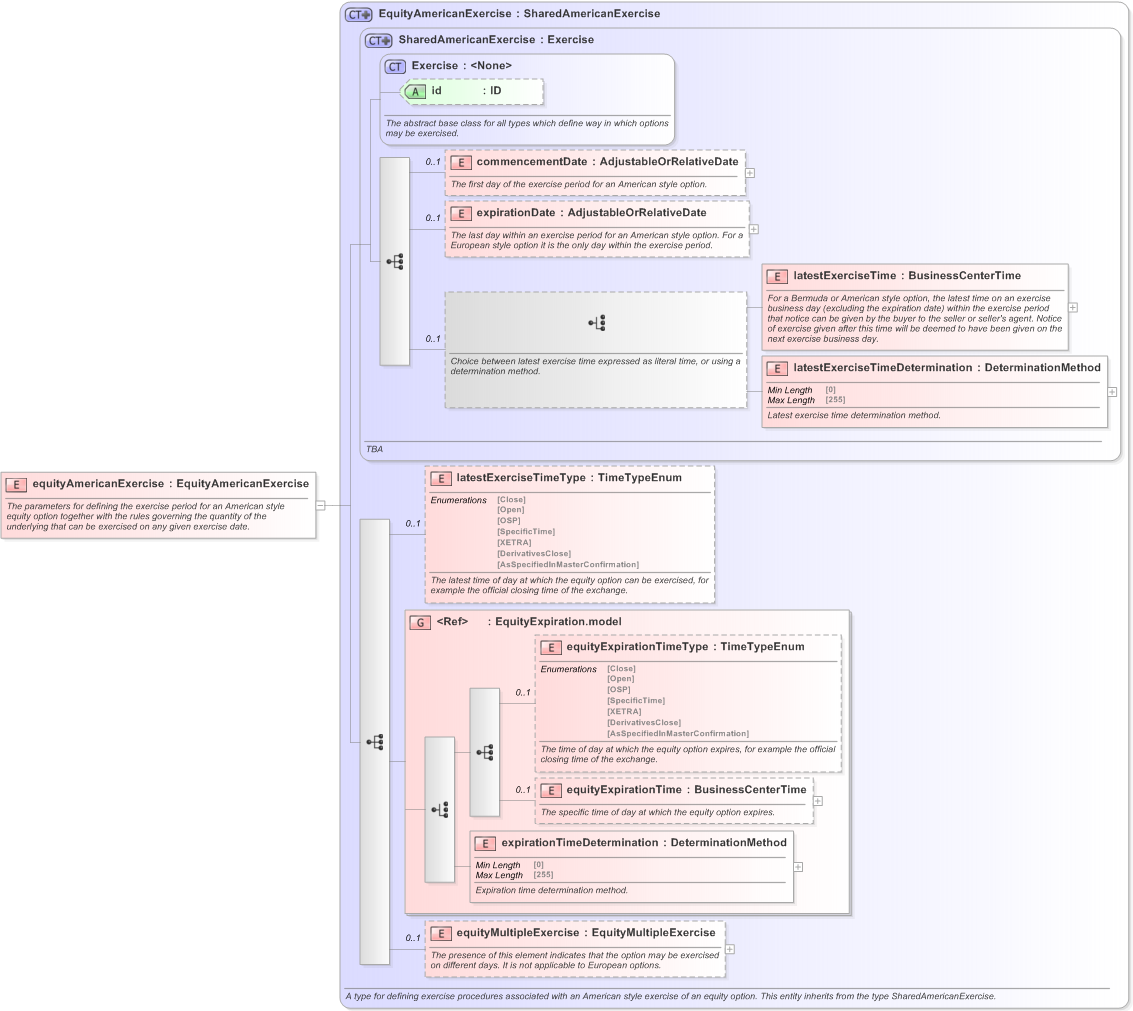Click the sequence icon of EquityAmericanExercise main compositor

[x=375, y=742]
